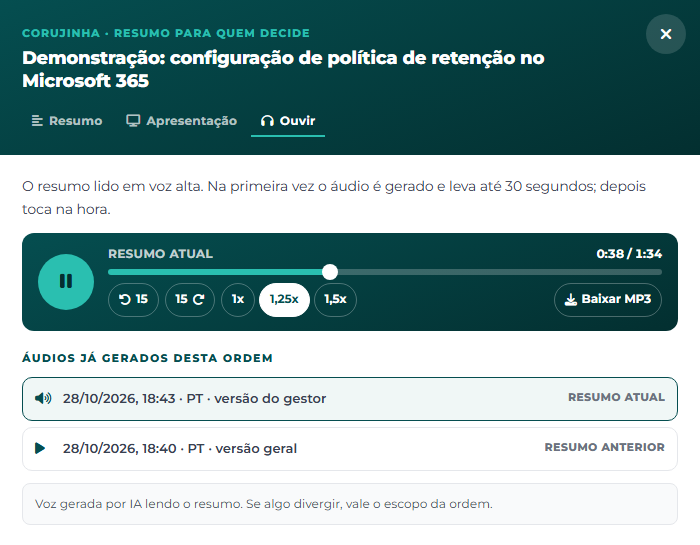This screenshot has width=700, height=545.
Task: Click the title Demonstração: configuração de política
Action: click(283, 69)
